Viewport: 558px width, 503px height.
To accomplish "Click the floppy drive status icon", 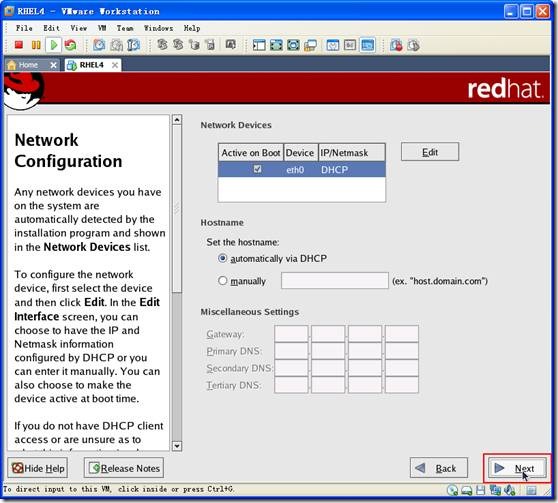I will (x=480, y=491).
